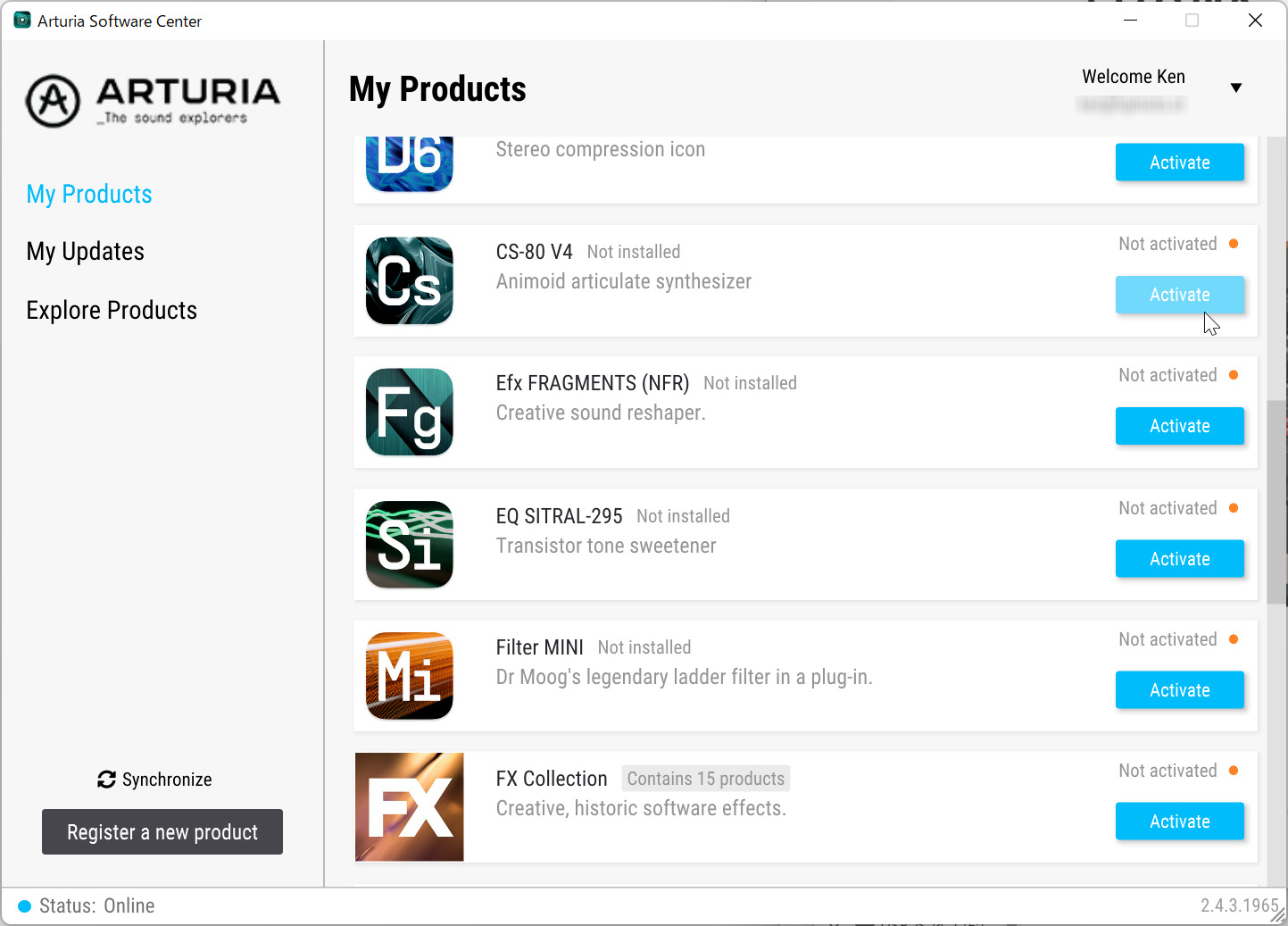Activate Efx FRAGMENTS (NFR)
Image resolution: width=1288 pixels, height=926 pixels.
(1180, 426)
